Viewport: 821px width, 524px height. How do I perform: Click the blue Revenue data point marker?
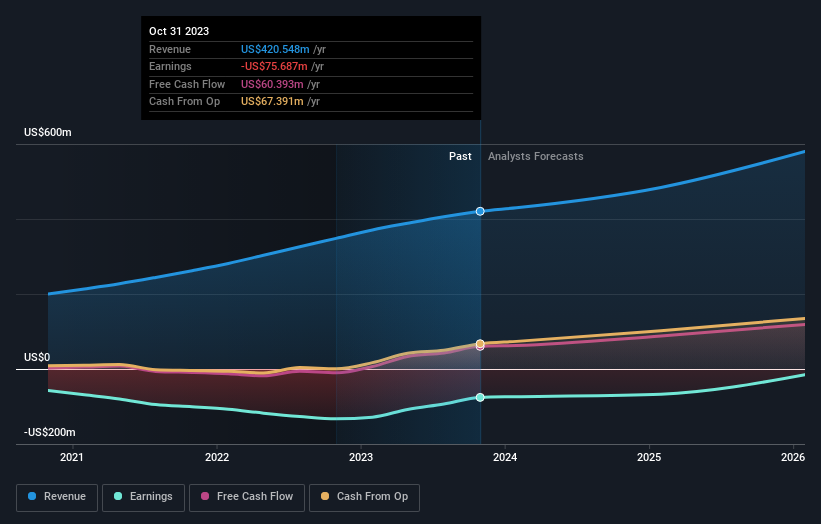pyautogui.click(x=480, y=211)
